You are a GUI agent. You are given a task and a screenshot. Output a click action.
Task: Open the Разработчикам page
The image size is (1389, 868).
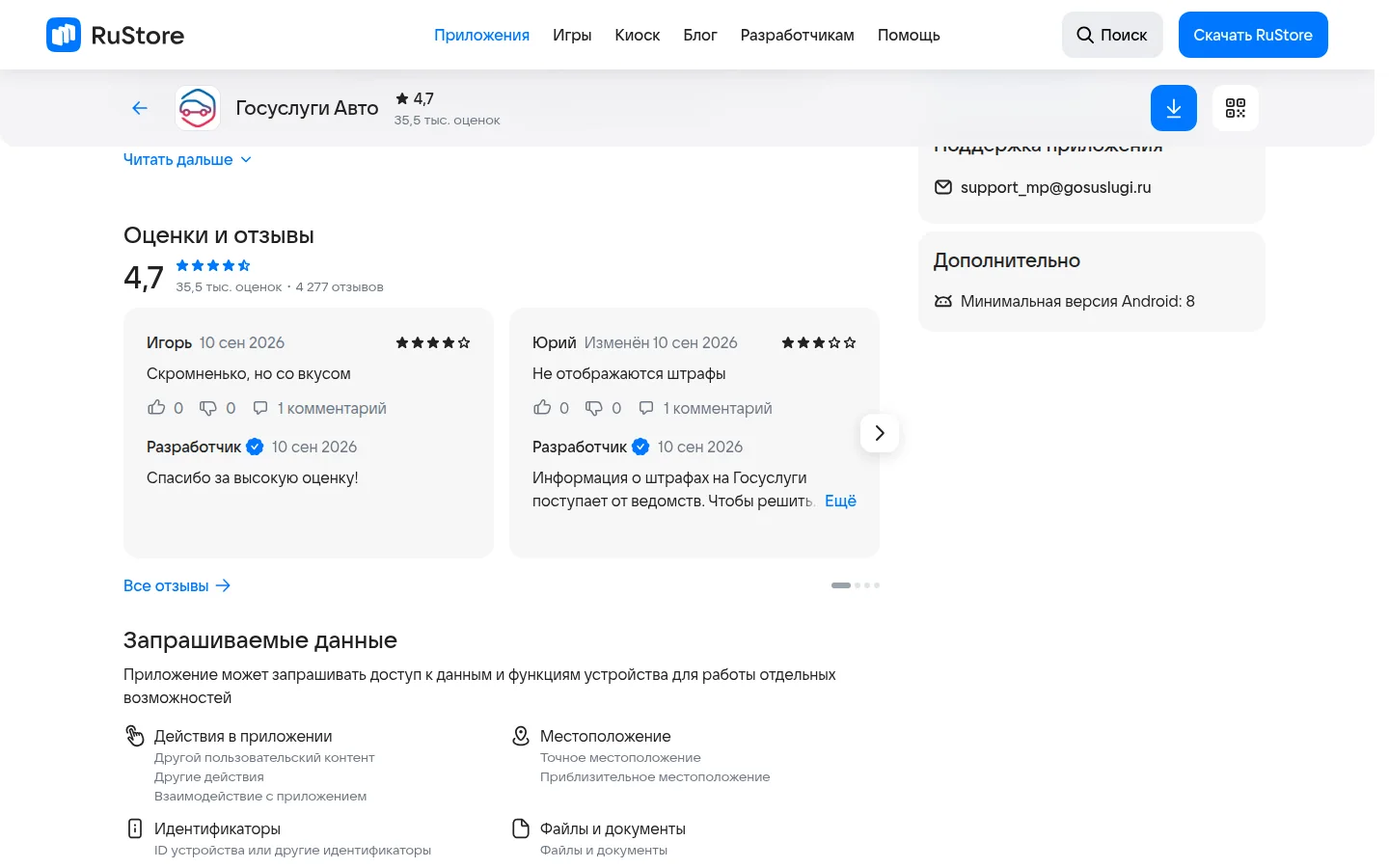point(798,35)
